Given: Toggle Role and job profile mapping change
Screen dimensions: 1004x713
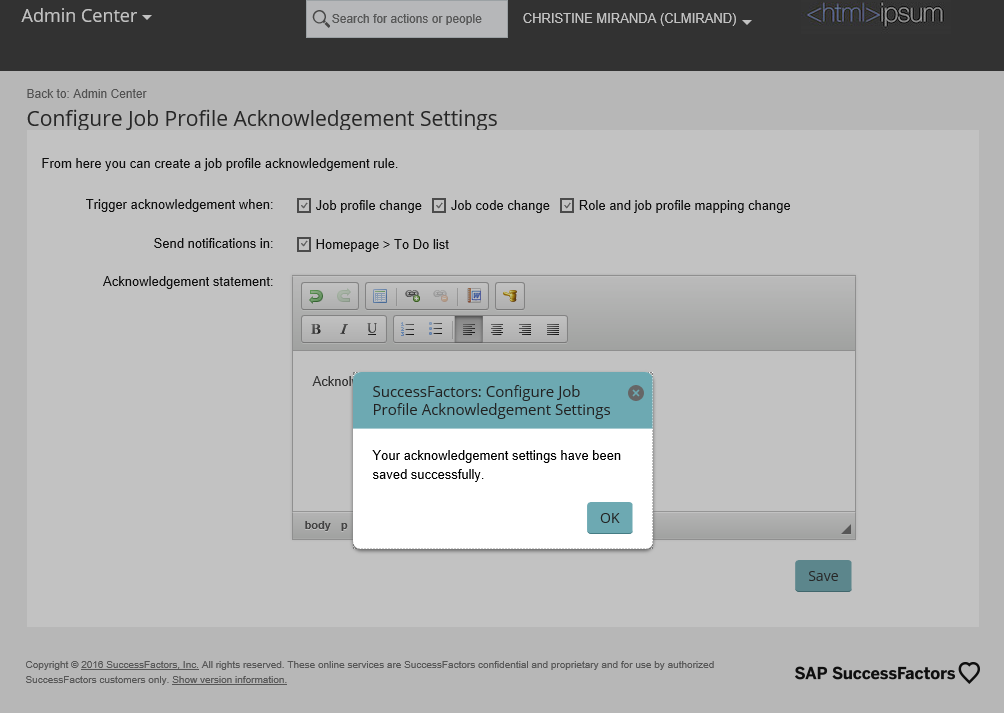Looking at the screenshot, I should pyautogui.click(x=567, y=205).
